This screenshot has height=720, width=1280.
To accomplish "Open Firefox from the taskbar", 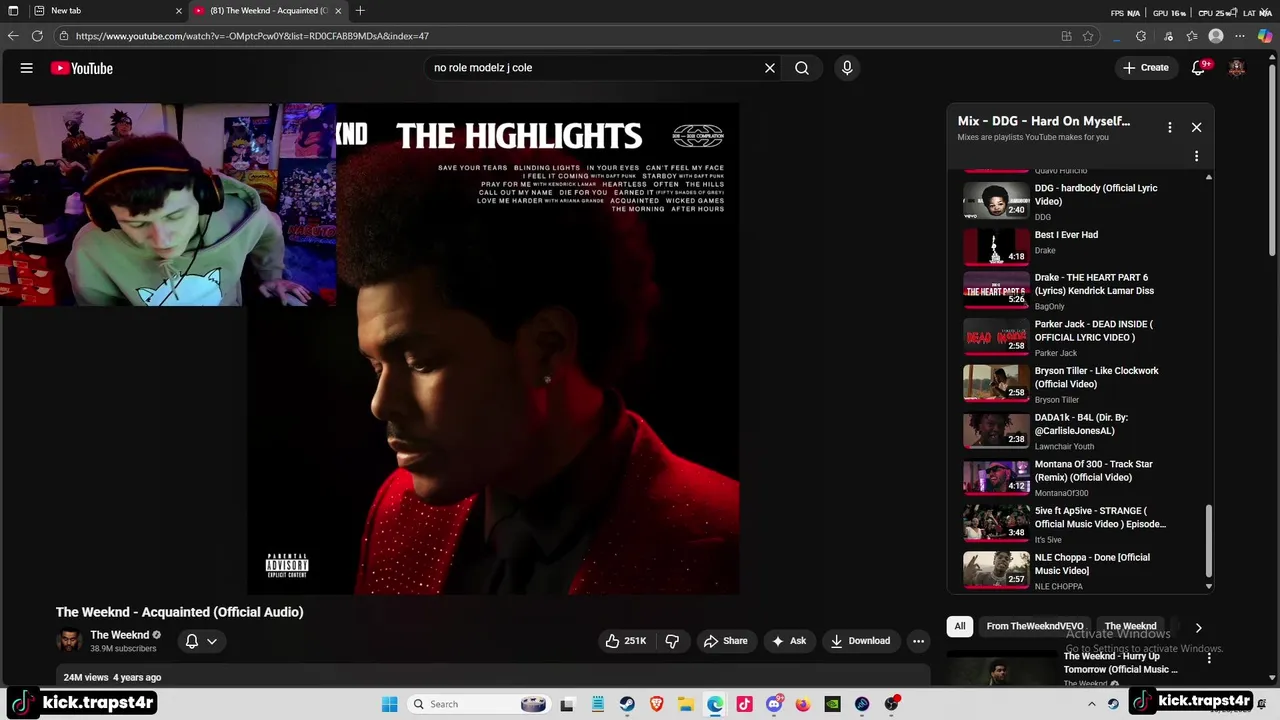I will tap(803, 704).
